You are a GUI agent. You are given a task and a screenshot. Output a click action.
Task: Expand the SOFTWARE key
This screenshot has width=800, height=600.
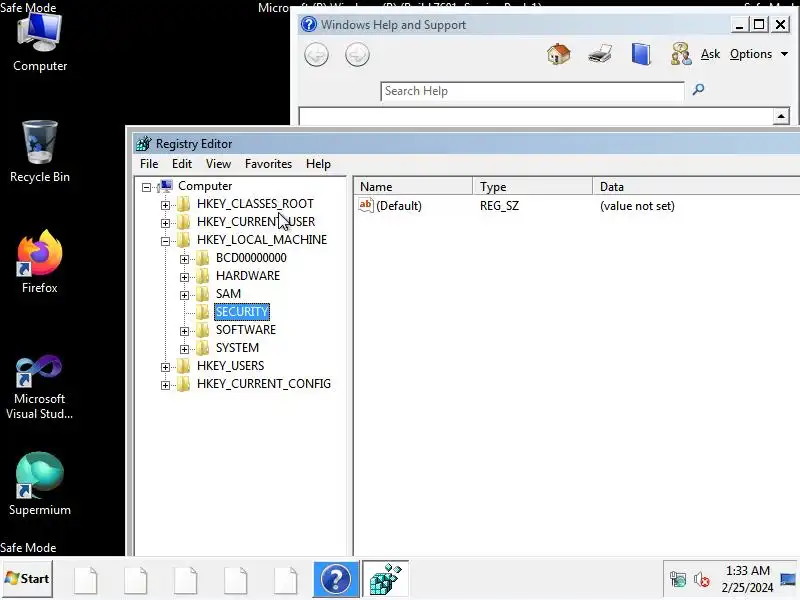tap(184, 331)
